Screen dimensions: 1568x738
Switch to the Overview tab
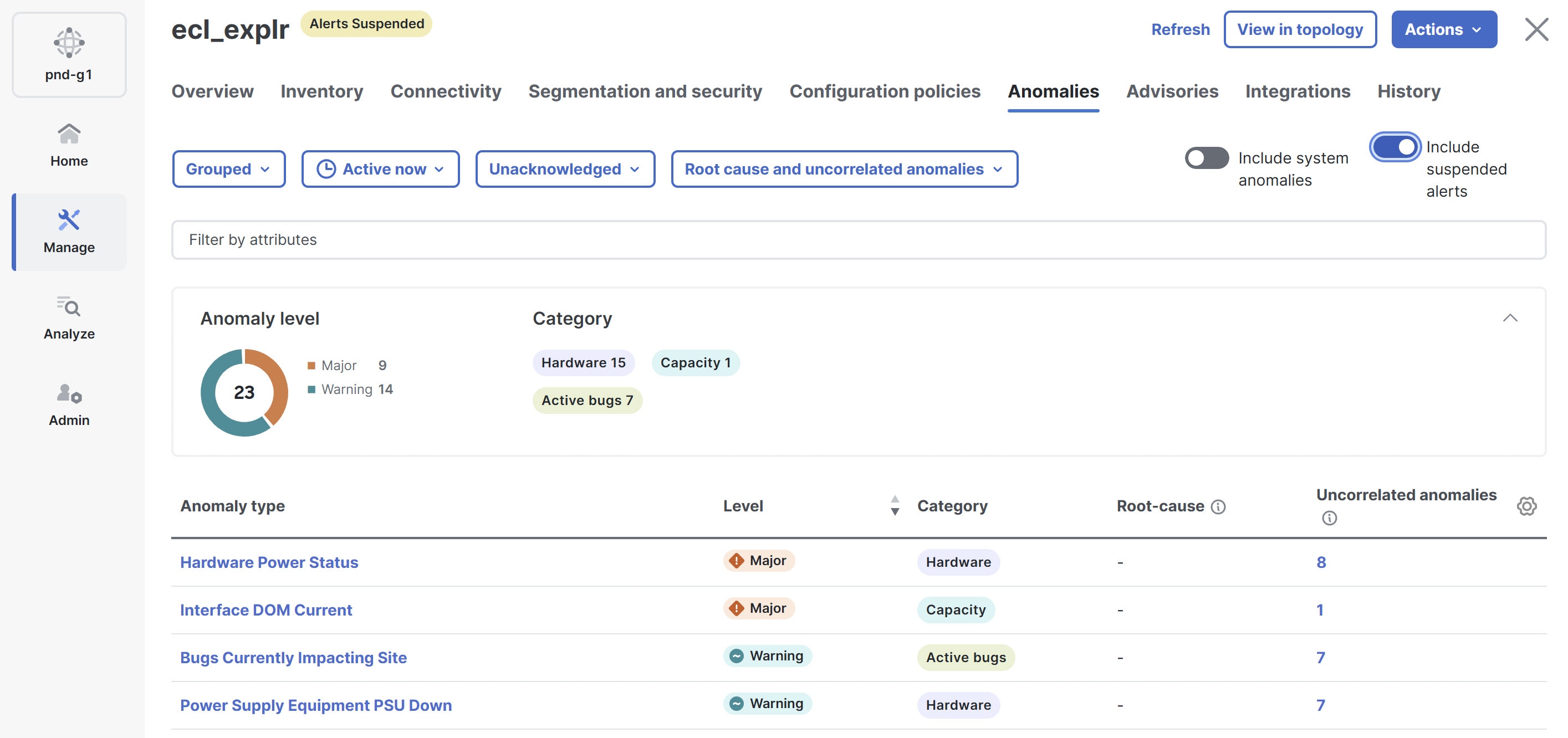coord(212,91)
